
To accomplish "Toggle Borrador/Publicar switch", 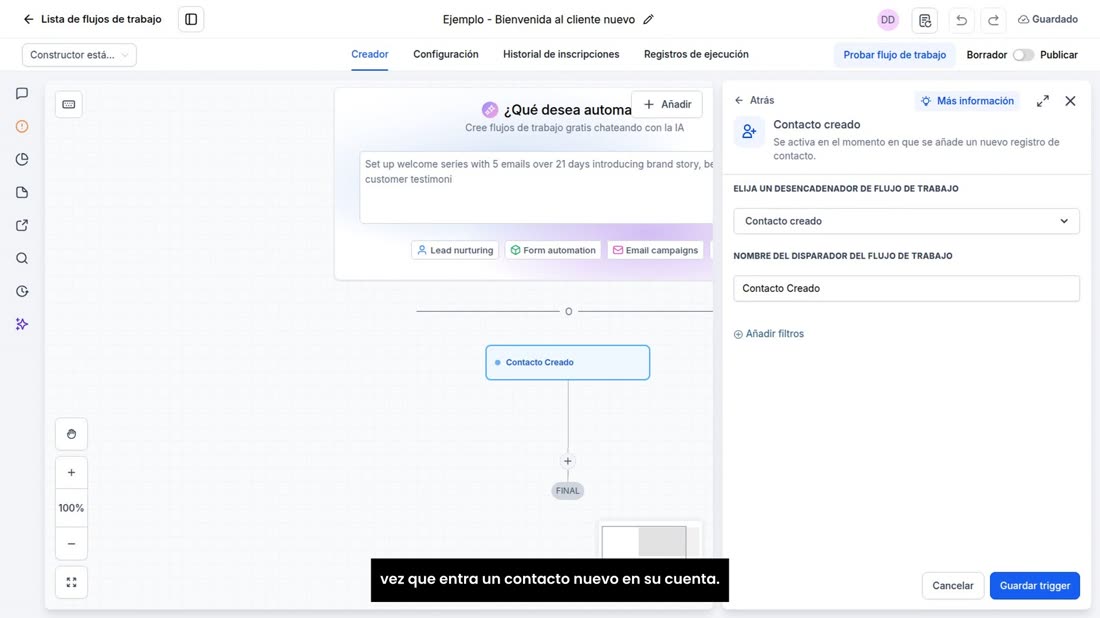I will [x=1023, y=55].
